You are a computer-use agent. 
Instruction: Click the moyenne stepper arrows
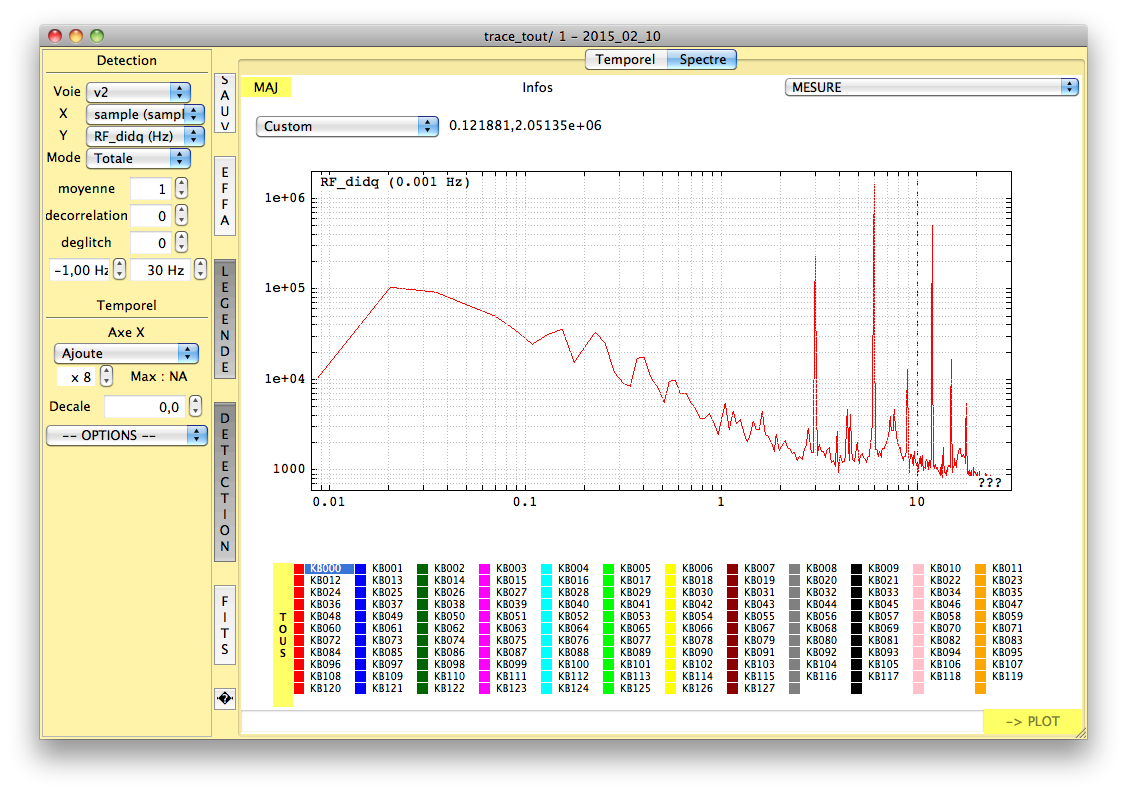tap(181, 188)
